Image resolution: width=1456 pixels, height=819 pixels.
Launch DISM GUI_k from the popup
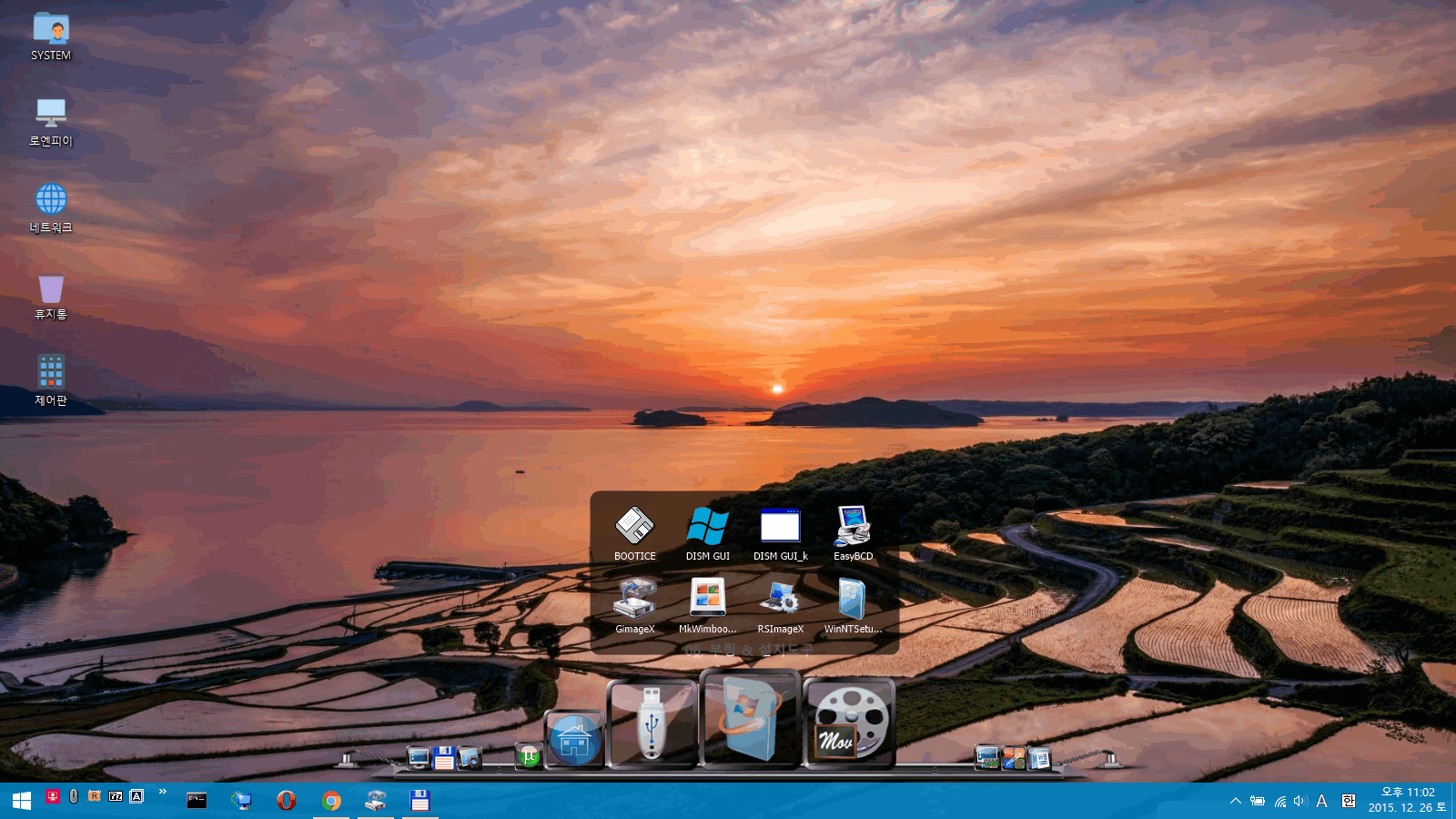[x=781, y=533]
